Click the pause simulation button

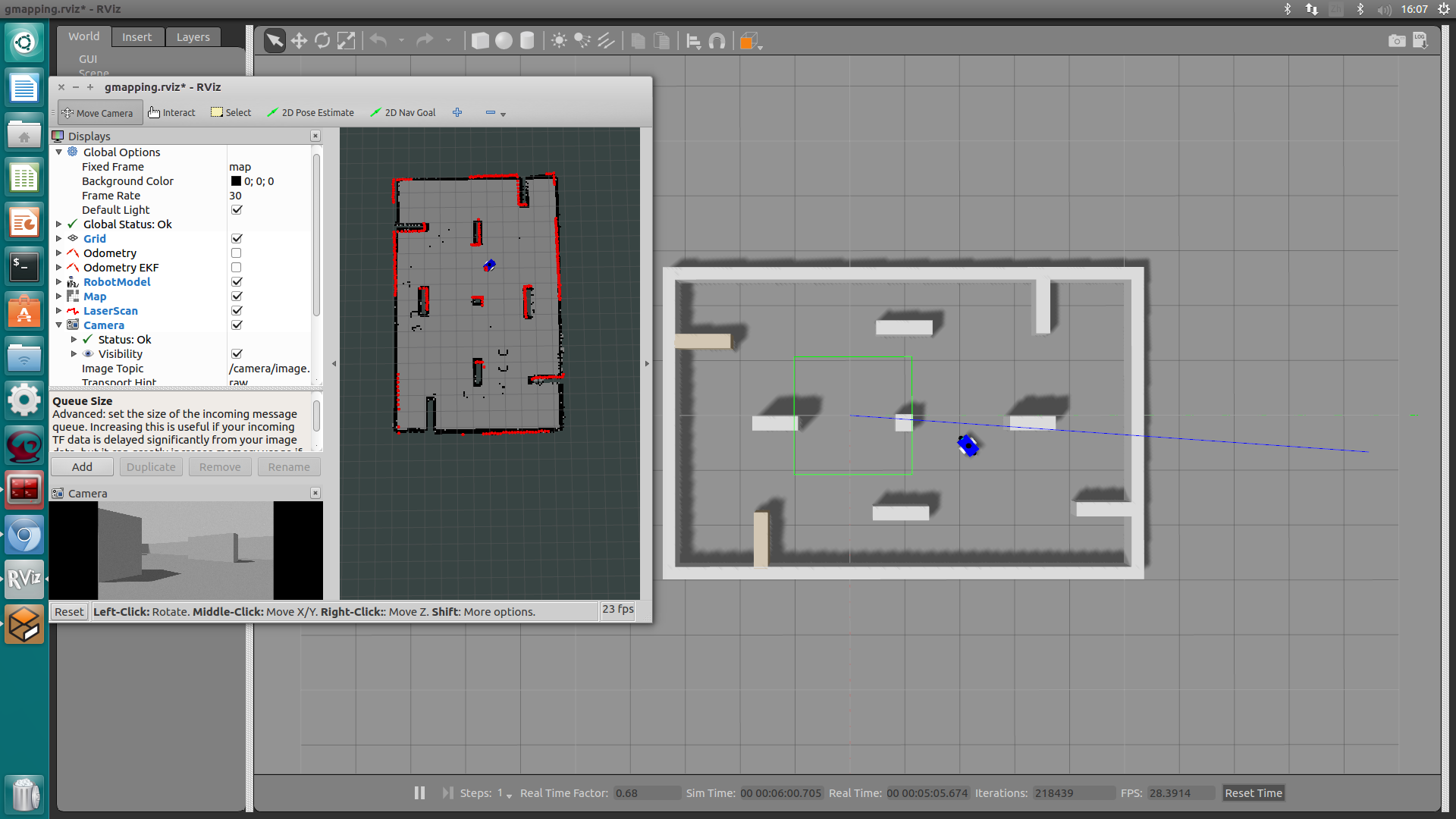[418, 793]
